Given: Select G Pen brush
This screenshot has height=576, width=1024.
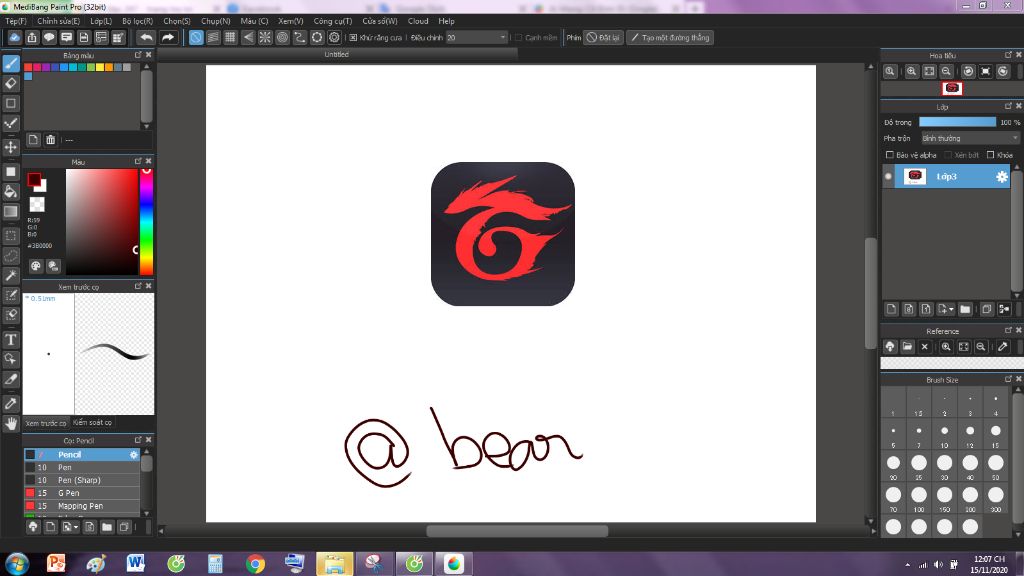Looking at the screenshot, I should pos(82,493).
